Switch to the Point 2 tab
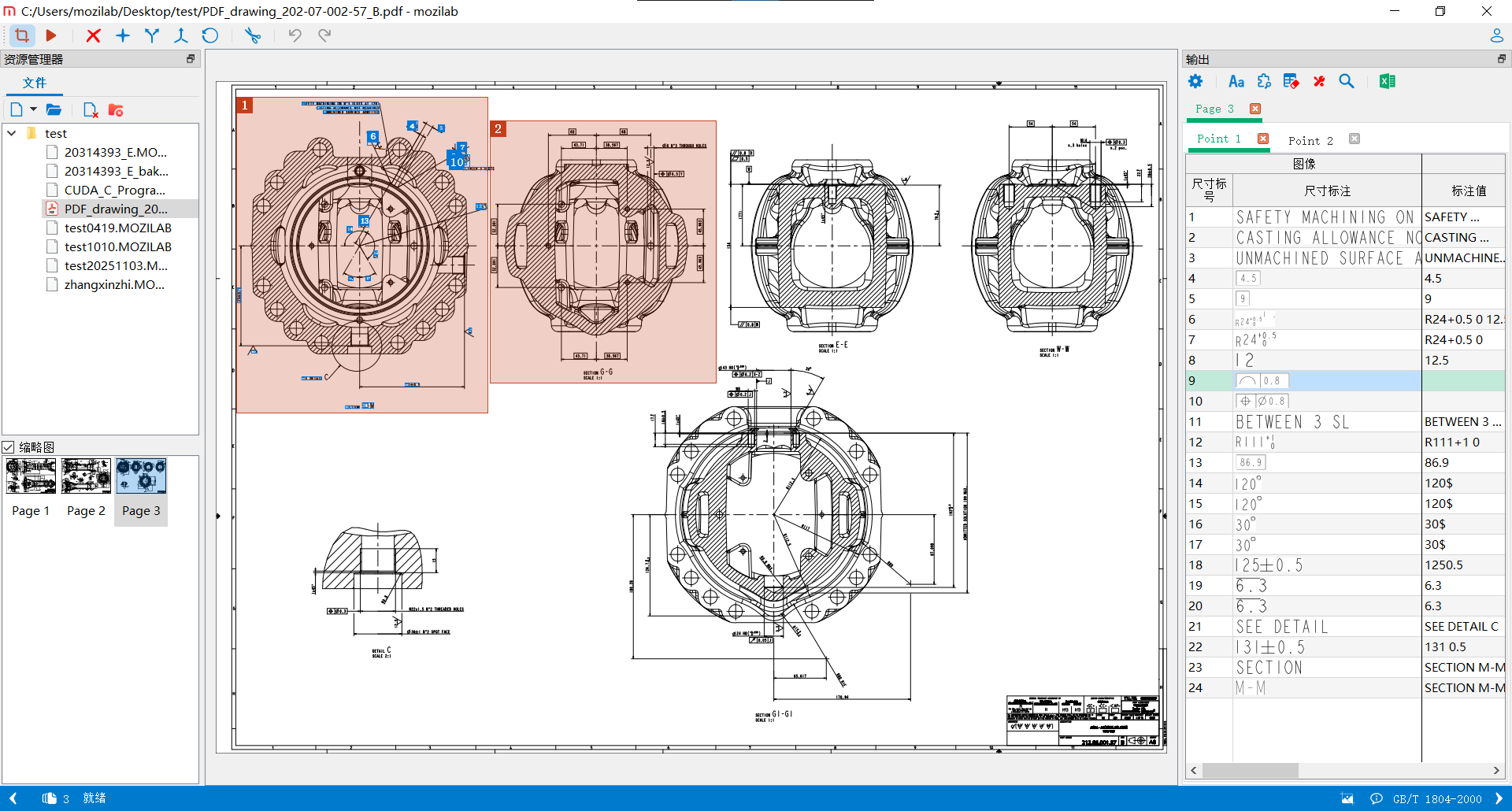The image size is (1512, 811). pos(1310,140)
